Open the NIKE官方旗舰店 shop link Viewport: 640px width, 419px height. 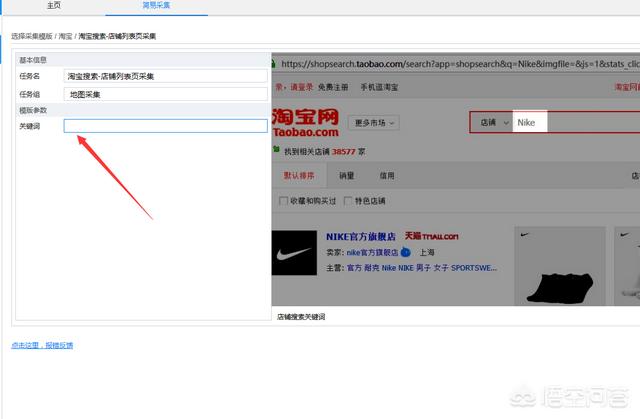tap(361, 237)
